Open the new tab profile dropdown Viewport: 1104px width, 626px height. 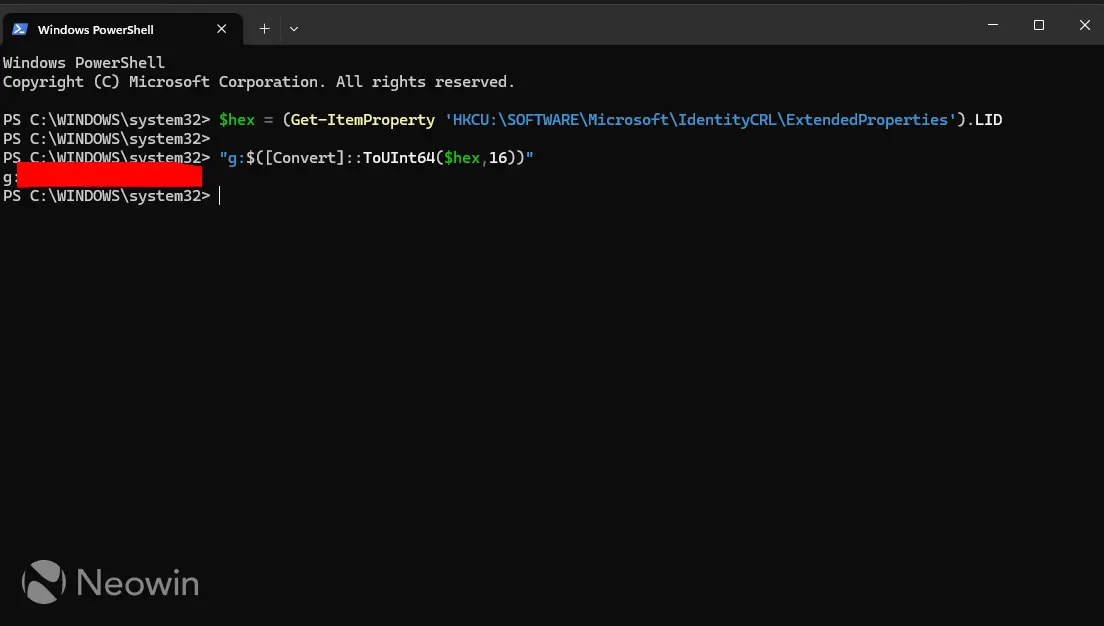coord(294,29)
